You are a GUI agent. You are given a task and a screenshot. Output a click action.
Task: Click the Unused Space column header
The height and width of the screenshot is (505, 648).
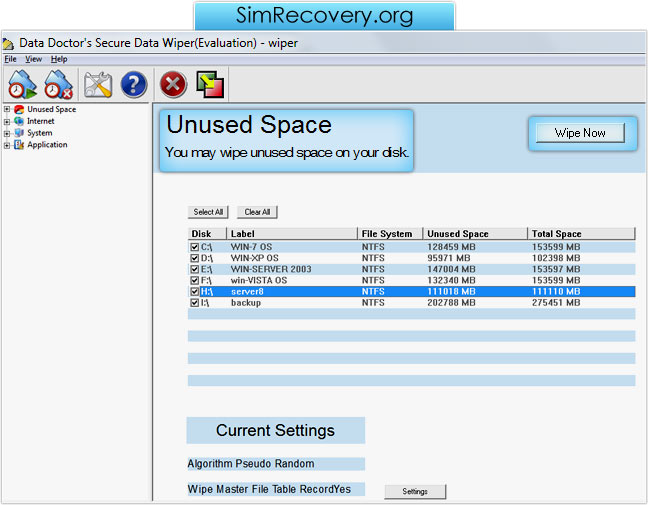click(x=475, y=234)
